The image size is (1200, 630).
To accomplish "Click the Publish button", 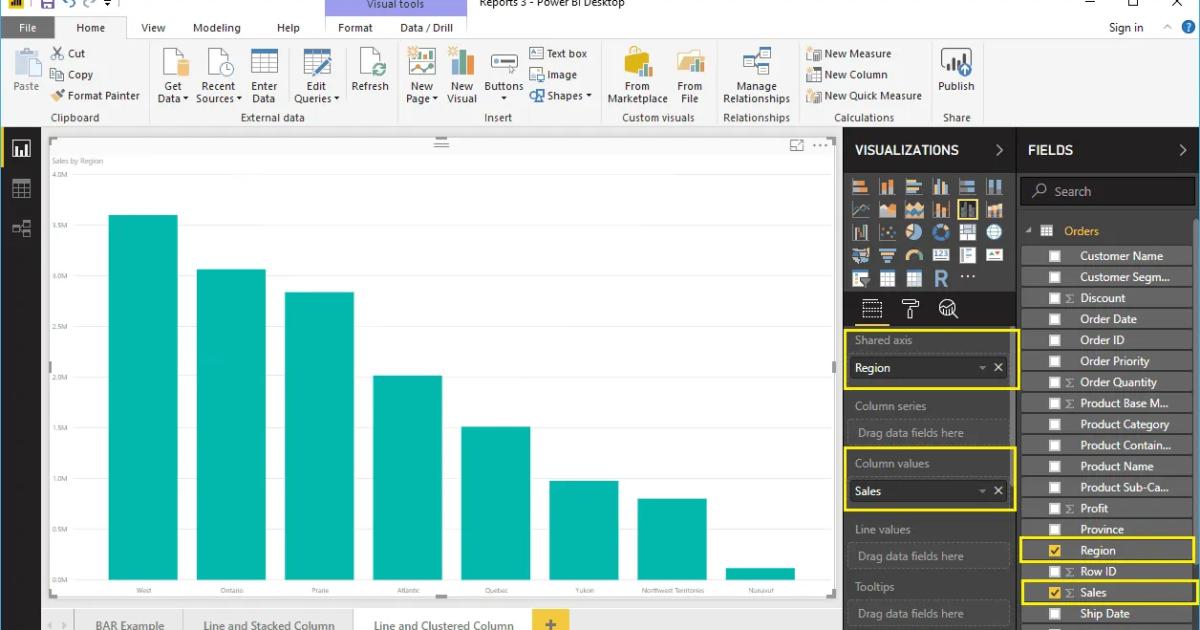I will (x=956, y=70).
